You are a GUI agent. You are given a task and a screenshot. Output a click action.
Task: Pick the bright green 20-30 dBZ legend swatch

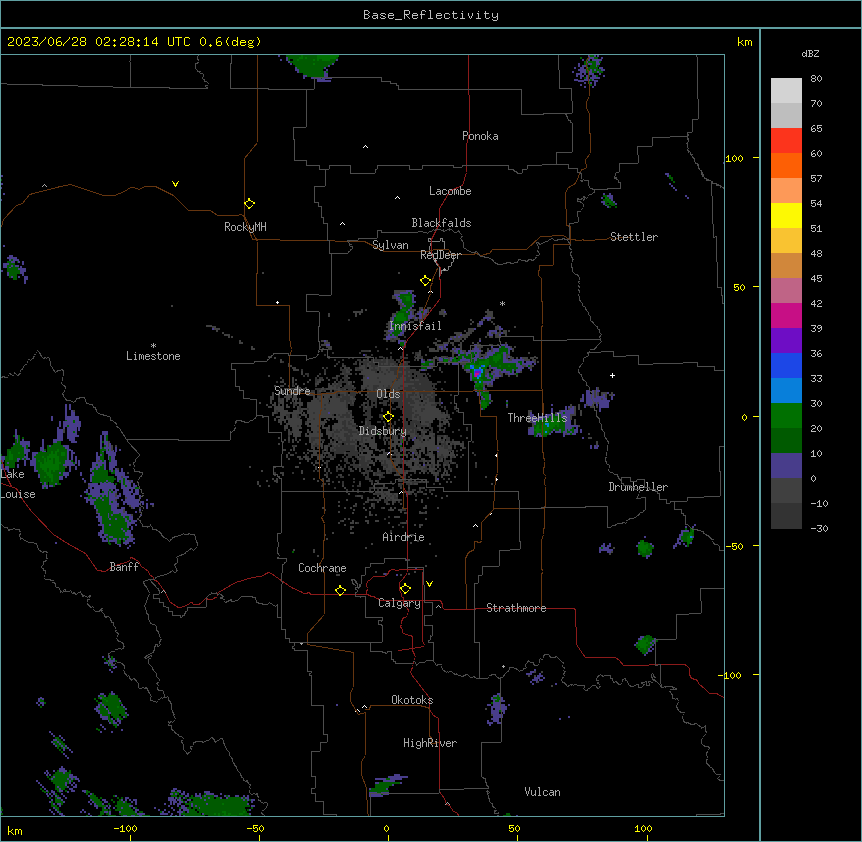coord(786,416)
